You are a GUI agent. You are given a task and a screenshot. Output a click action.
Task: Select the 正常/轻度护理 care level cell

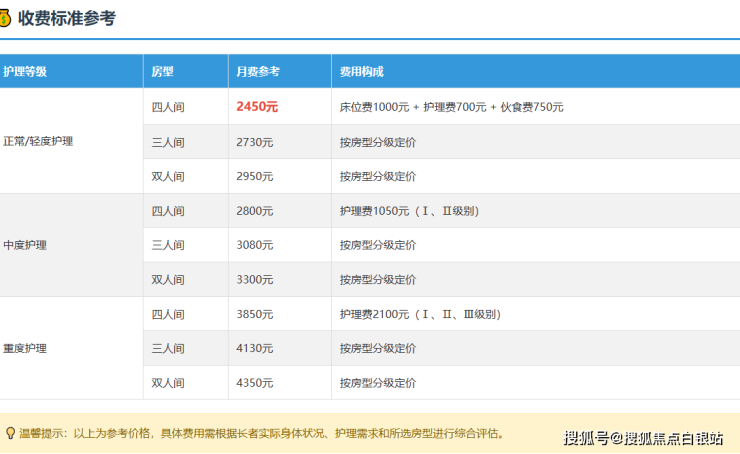point(38,141)
